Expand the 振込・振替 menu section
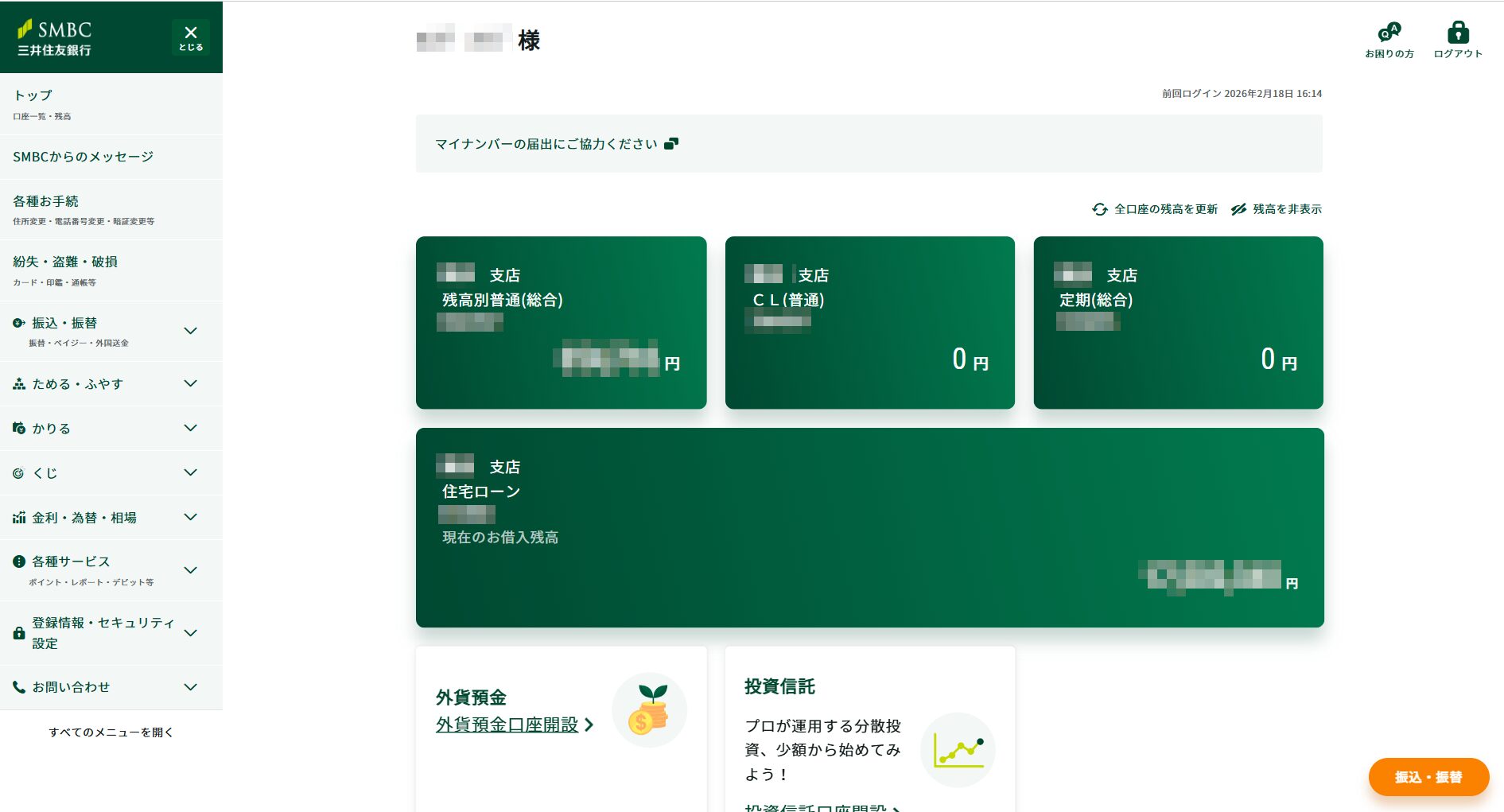 (x=190, y=331)
